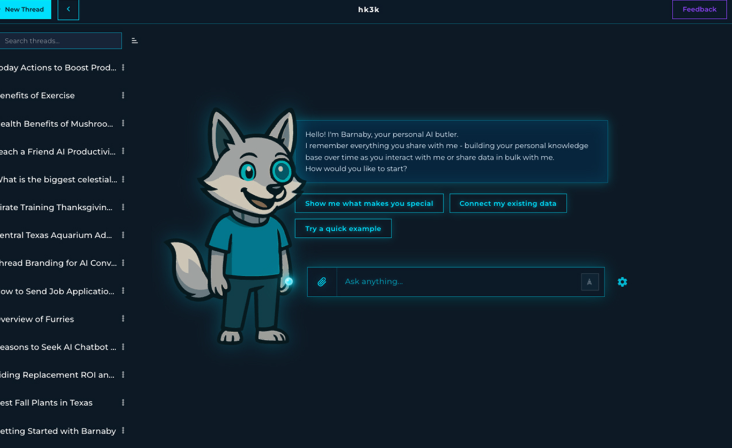
Task: Open the Actions to Boost Productivity thread
Action: coord(58,68)
